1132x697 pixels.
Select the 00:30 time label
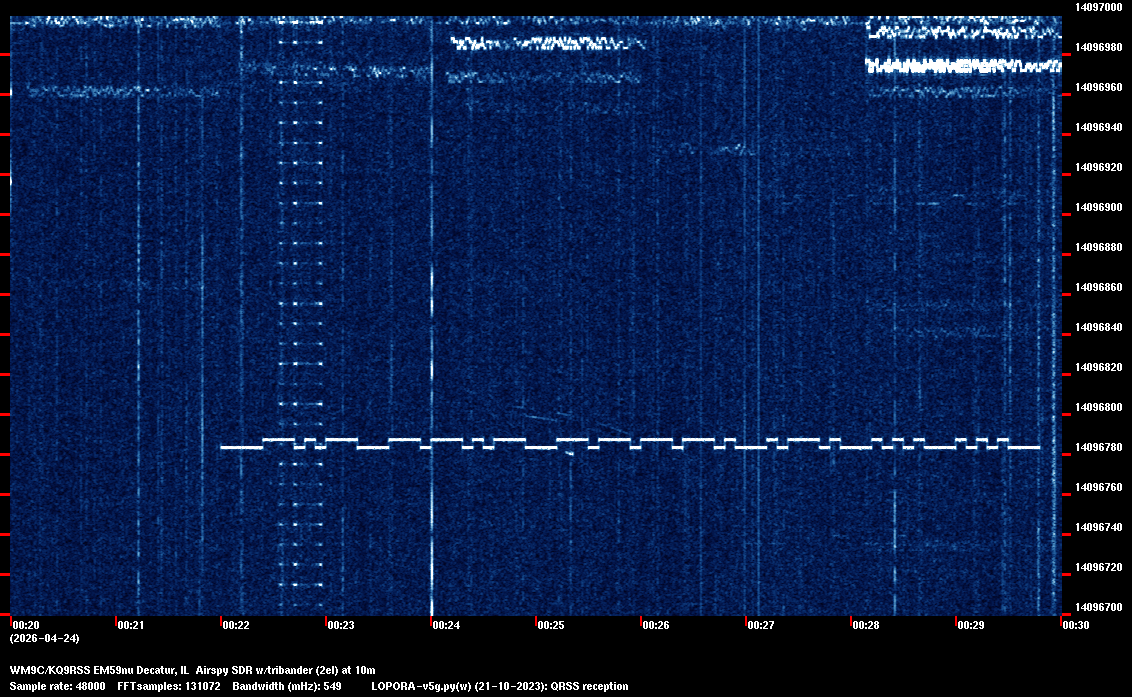pyautogui.click(x=1075, y=625)
